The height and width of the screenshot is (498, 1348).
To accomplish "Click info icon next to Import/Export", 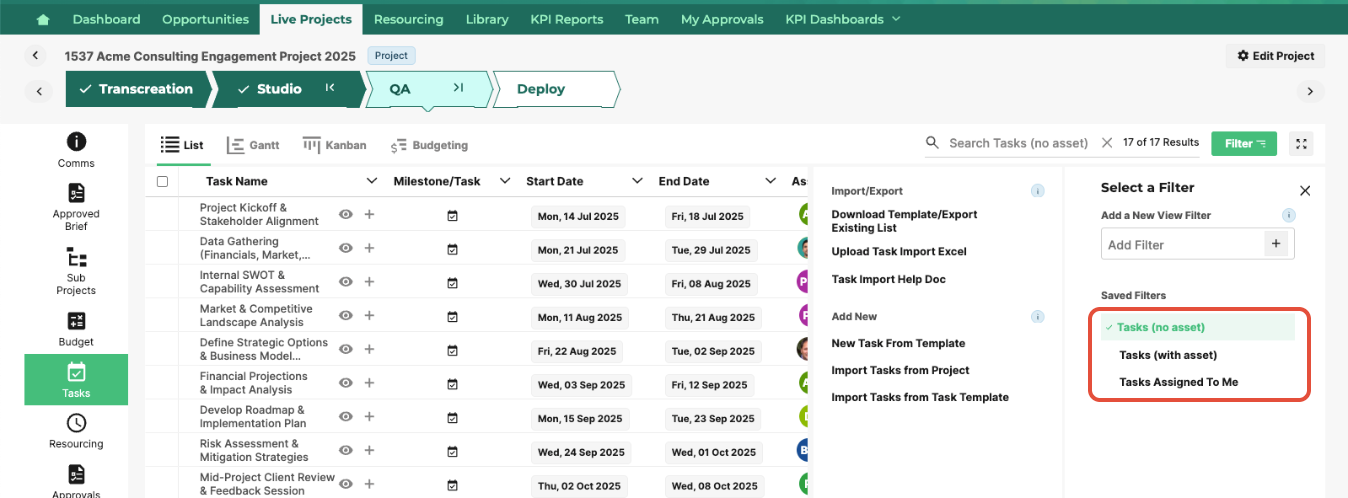I will 1037,191.
